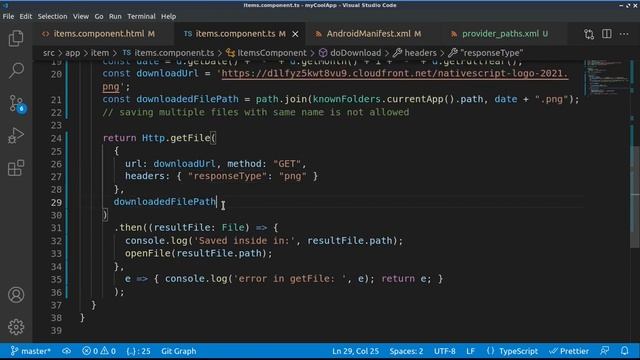This screenshot has width=640, height=360.
Task: Click knownFolders on line 21
Action: (347, 99)
